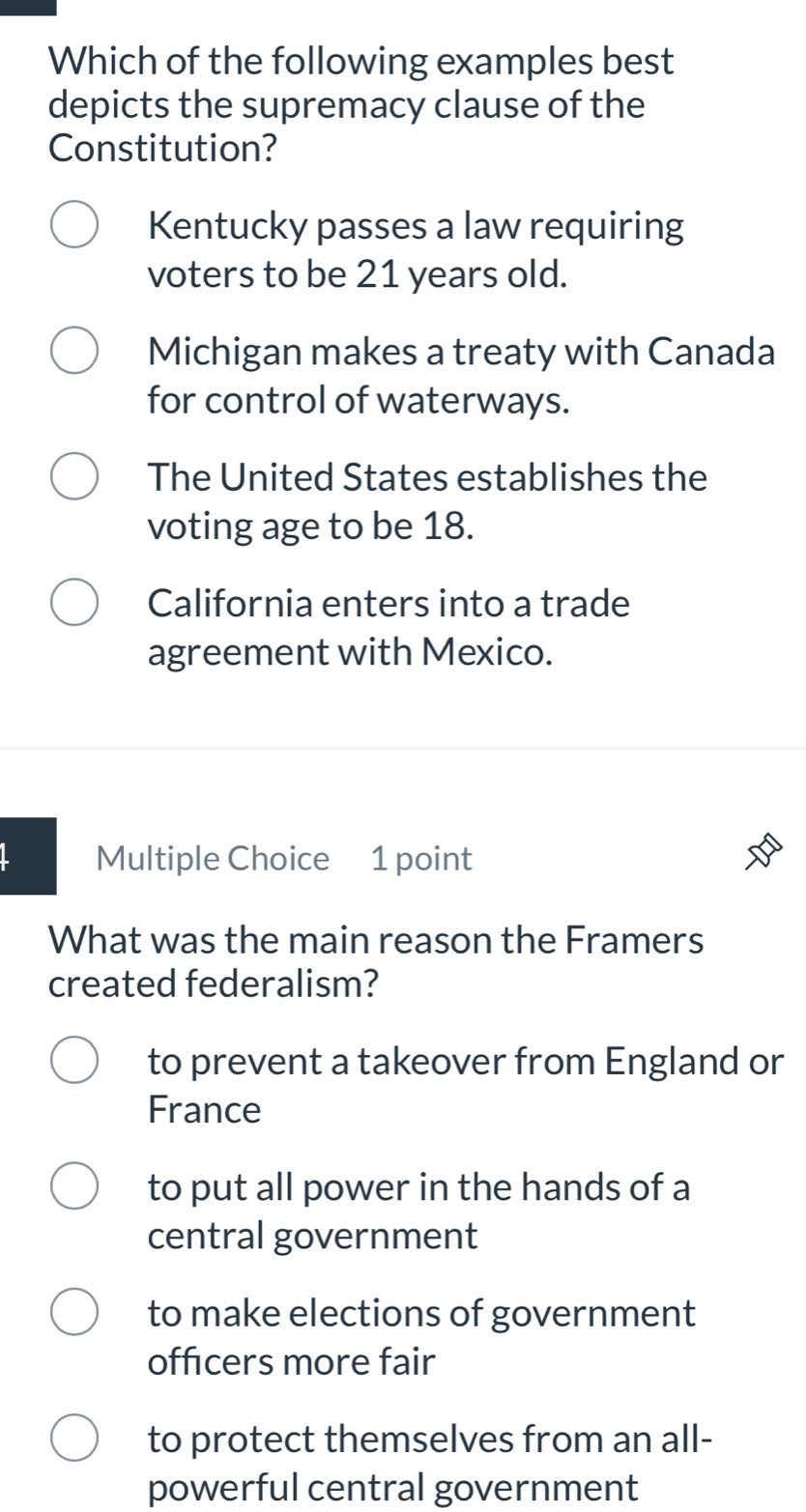Click answer text 'Michigan makes a treaty with Canada'
The height and width of the screenshot is (1512, 806).
pos(461,376)
